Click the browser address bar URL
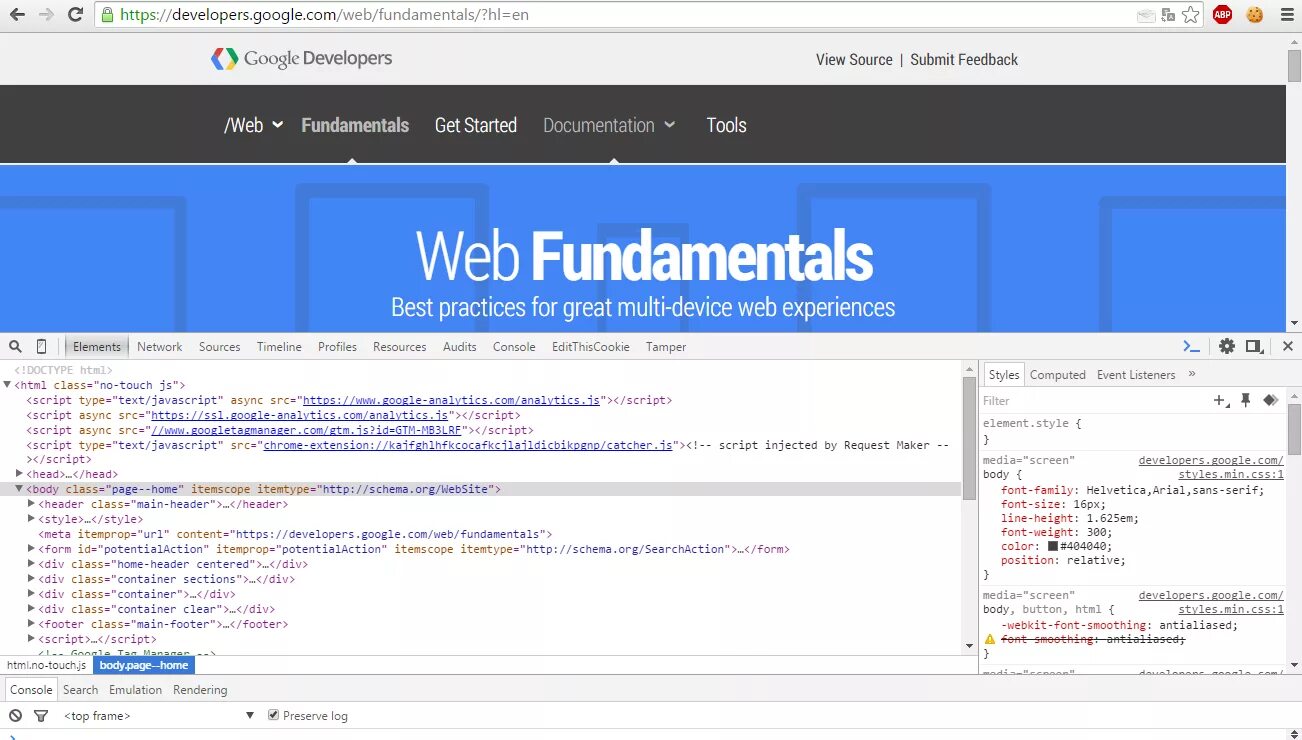Image resolution: width=1302 pixels, height=740 pixels. coord(325,15)
